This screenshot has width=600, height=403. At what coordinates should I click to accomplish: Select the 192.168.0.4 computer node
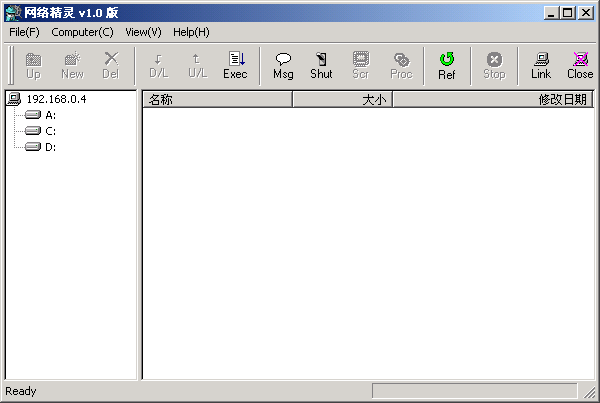coord(56,99)
